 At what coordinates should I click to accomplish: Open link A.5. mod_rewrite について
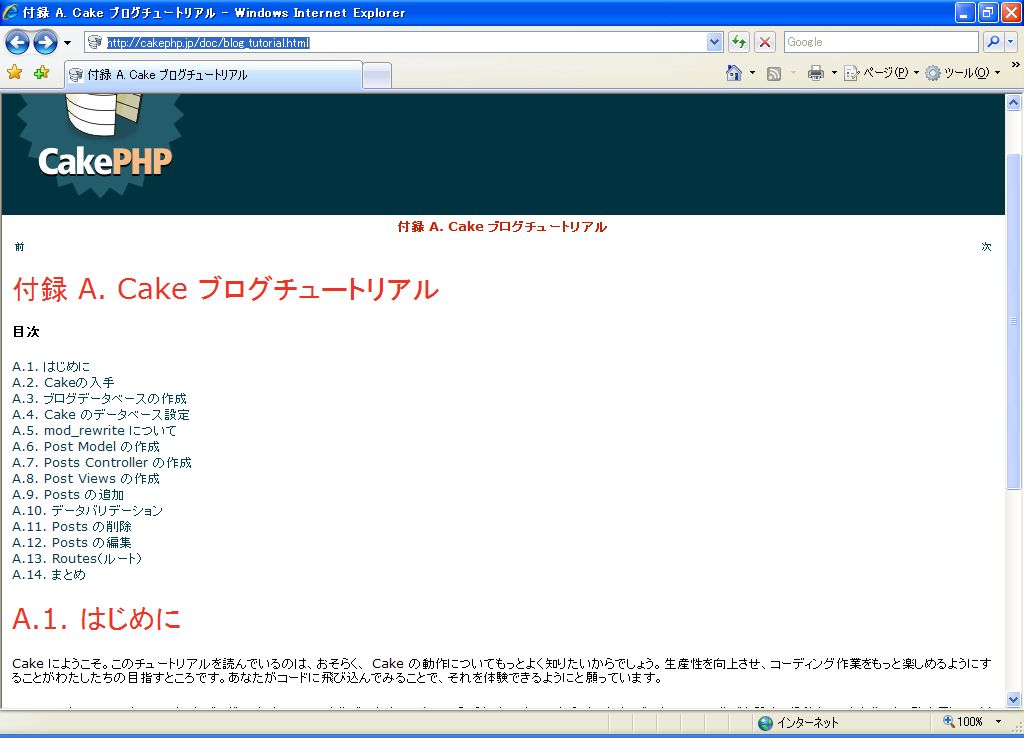(94, 430)
